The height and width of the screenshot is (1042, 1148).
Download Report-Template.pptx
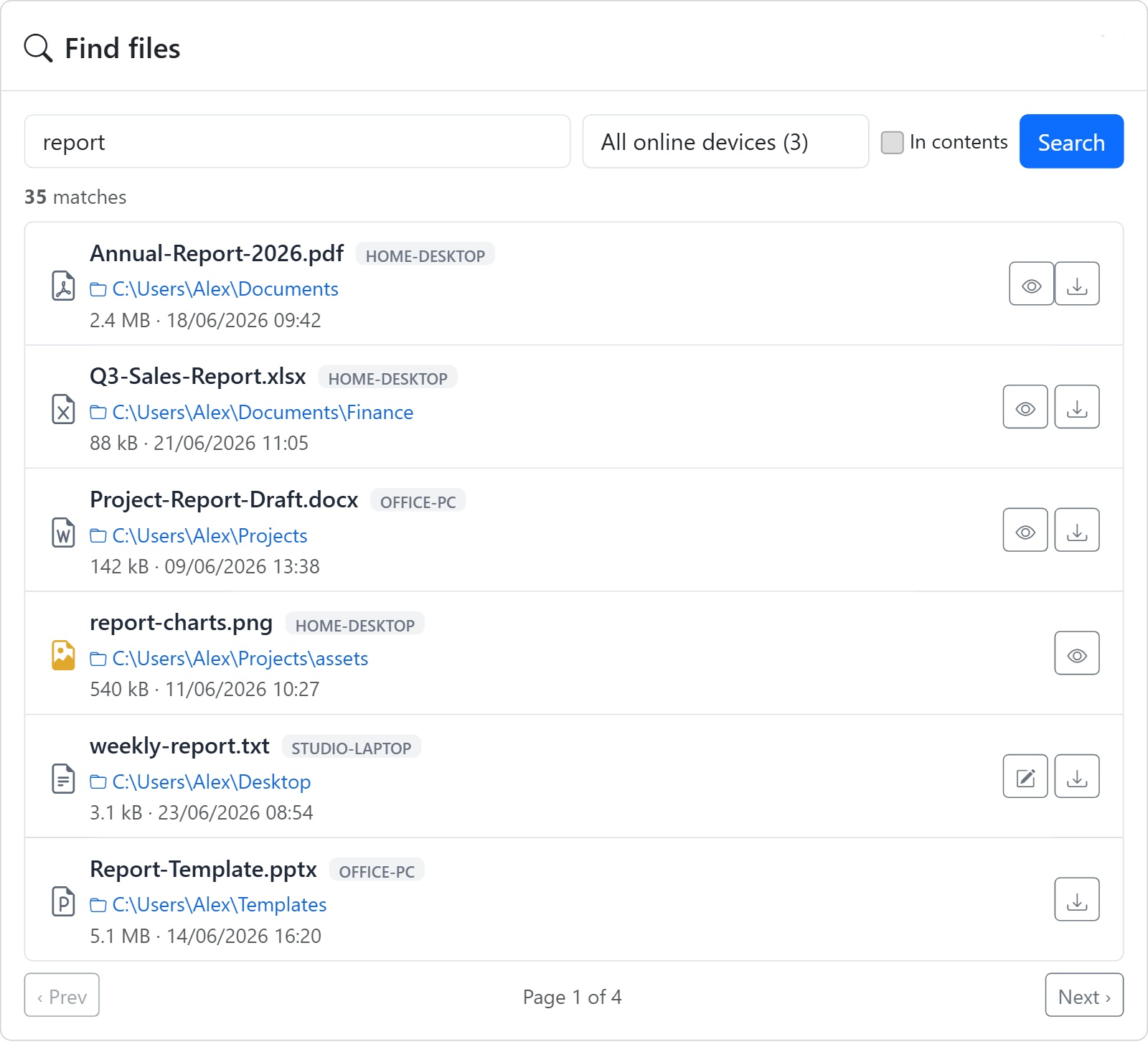click(1077, 899)
